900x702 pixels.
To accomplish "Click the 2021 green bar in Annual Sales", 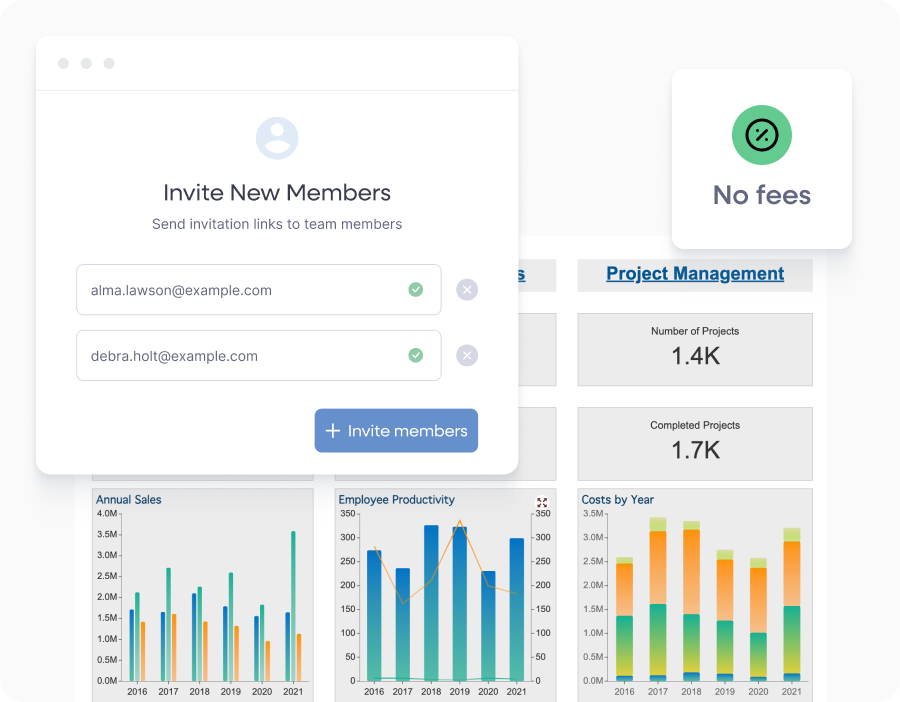I will (x=293, y=610).
